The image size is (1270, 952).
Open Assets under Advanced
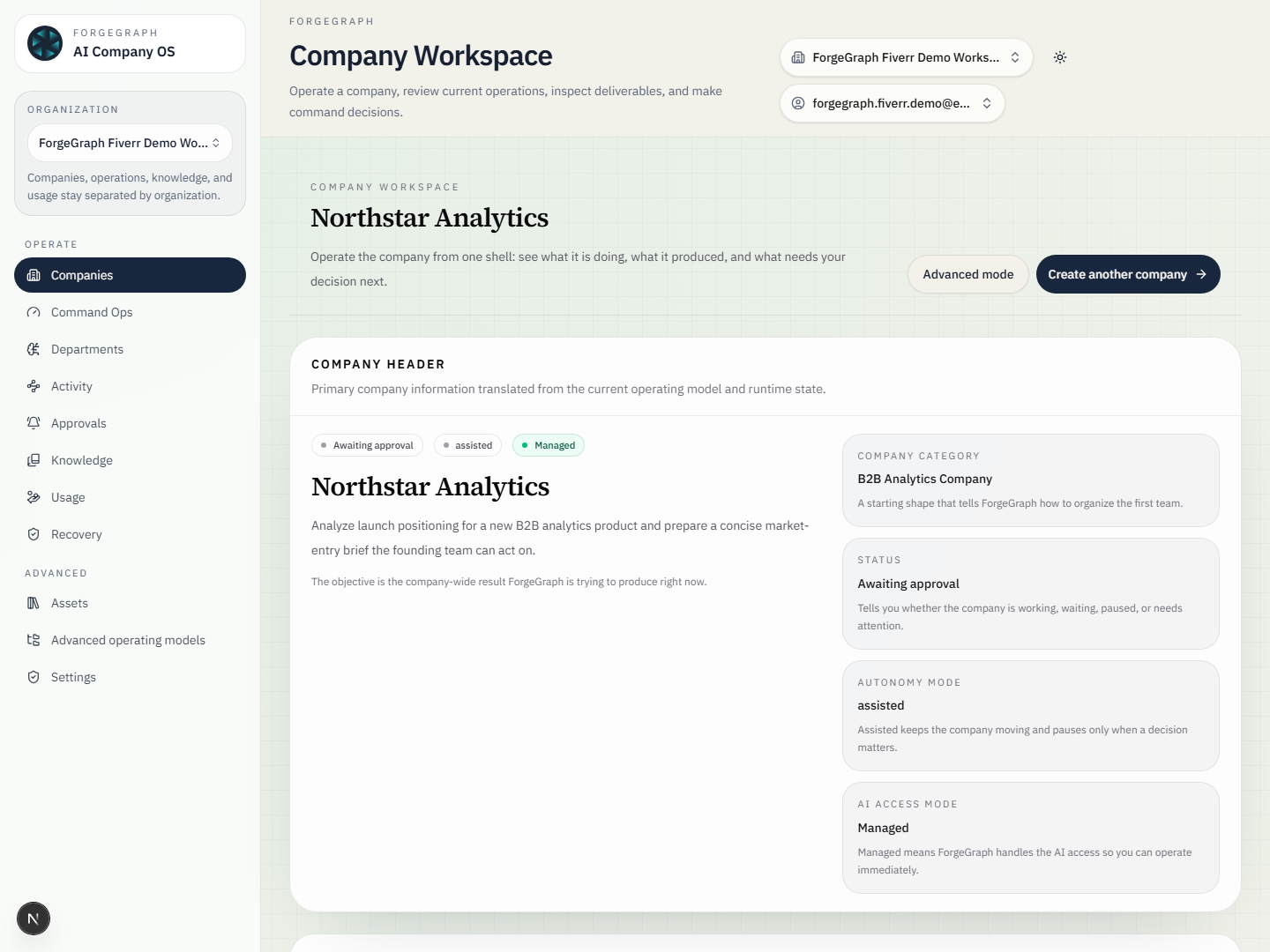[130, 603]
